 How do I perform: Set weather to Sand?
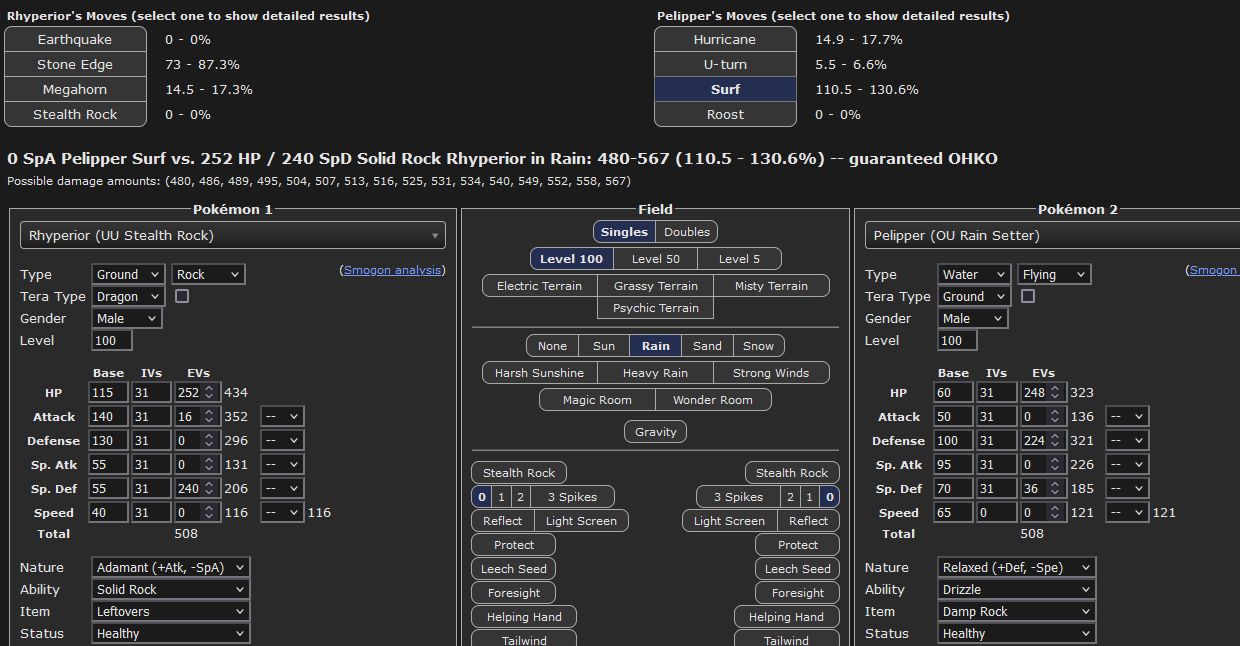[x=707, y=346]
